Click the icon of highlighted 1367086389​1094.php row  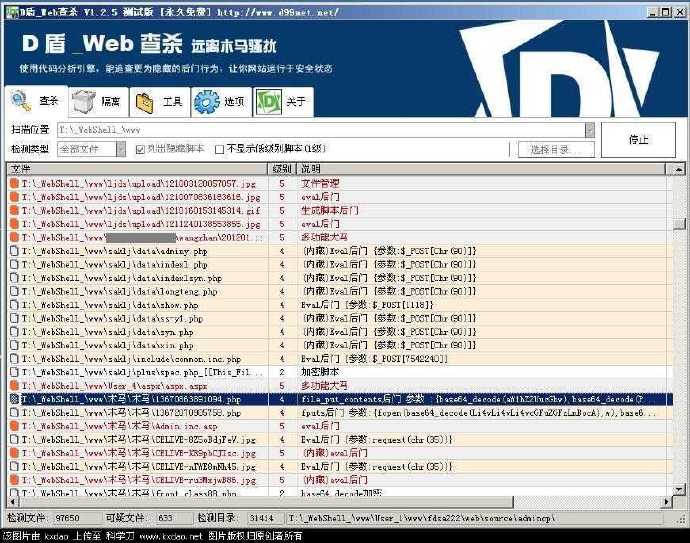14,399
